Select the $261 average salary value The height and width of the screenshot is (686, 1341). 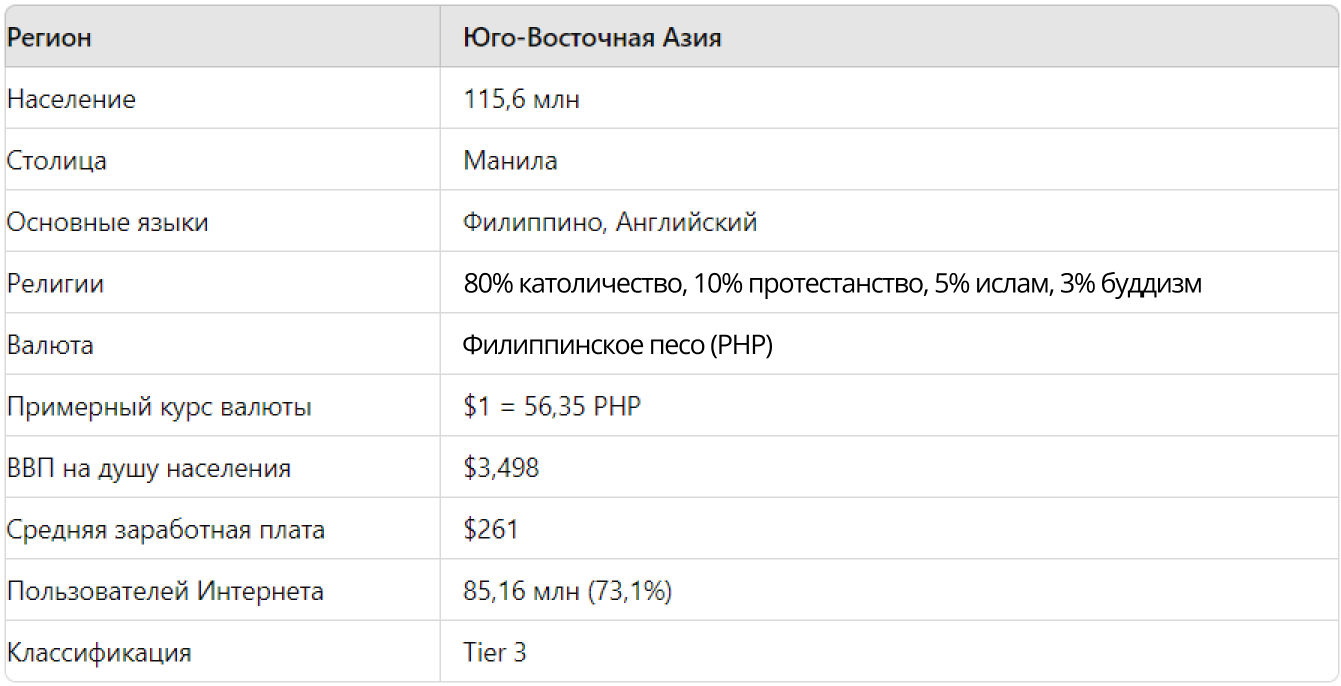click(491, 530)
